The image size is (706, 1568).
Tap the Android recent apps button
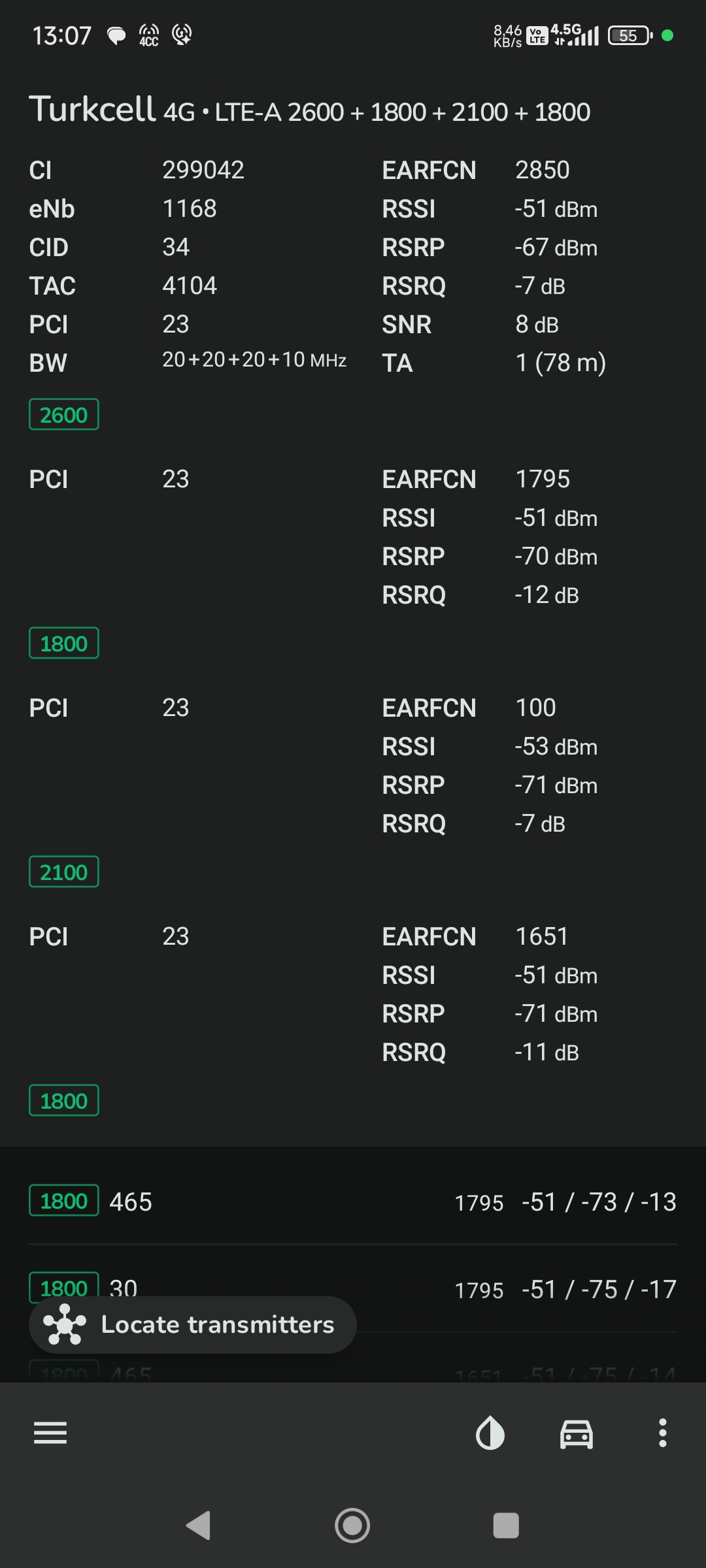tap(506, 1526)
